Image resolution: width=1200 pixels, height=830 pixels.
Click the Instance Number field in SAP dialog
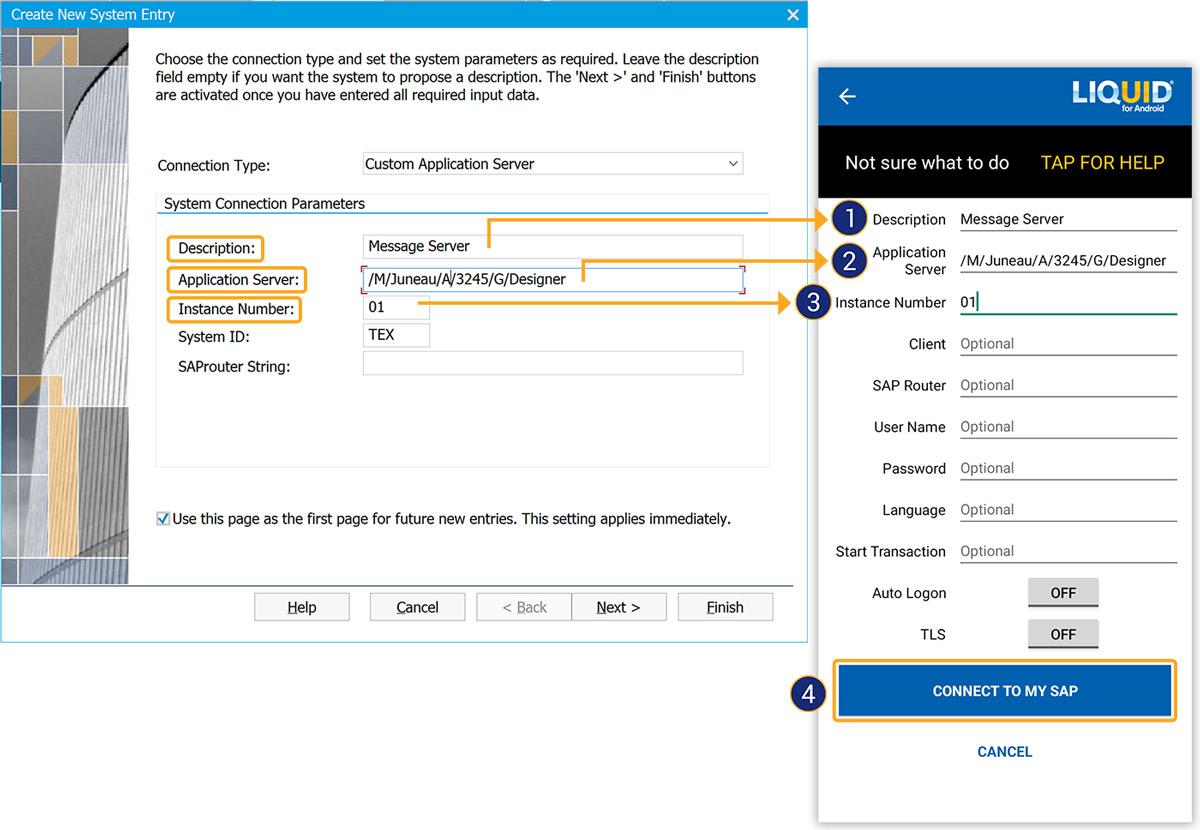coord(396,307)
